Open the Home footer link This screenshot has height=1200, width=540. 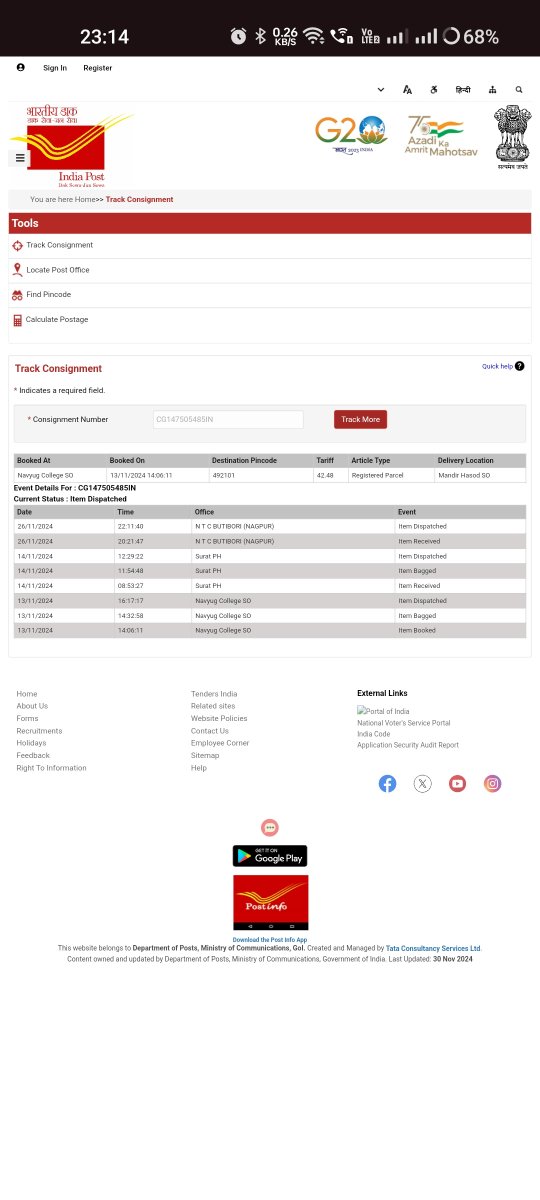coord(27,694)
